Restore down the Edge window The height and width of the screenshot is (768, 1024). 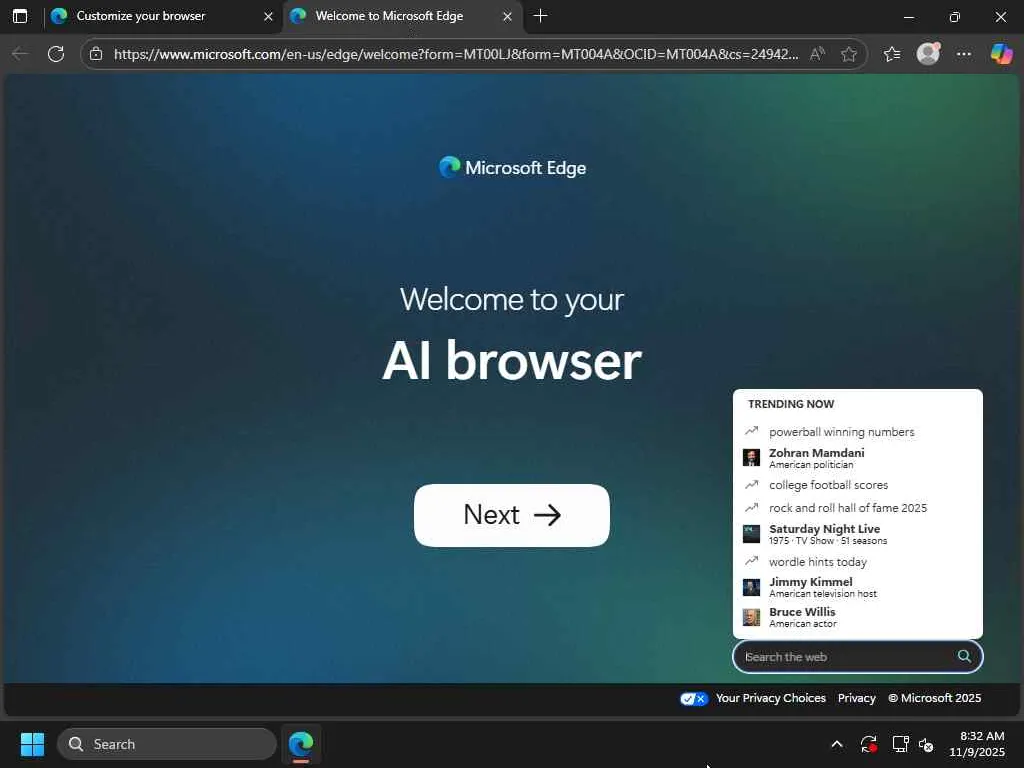tap(955, 17)
